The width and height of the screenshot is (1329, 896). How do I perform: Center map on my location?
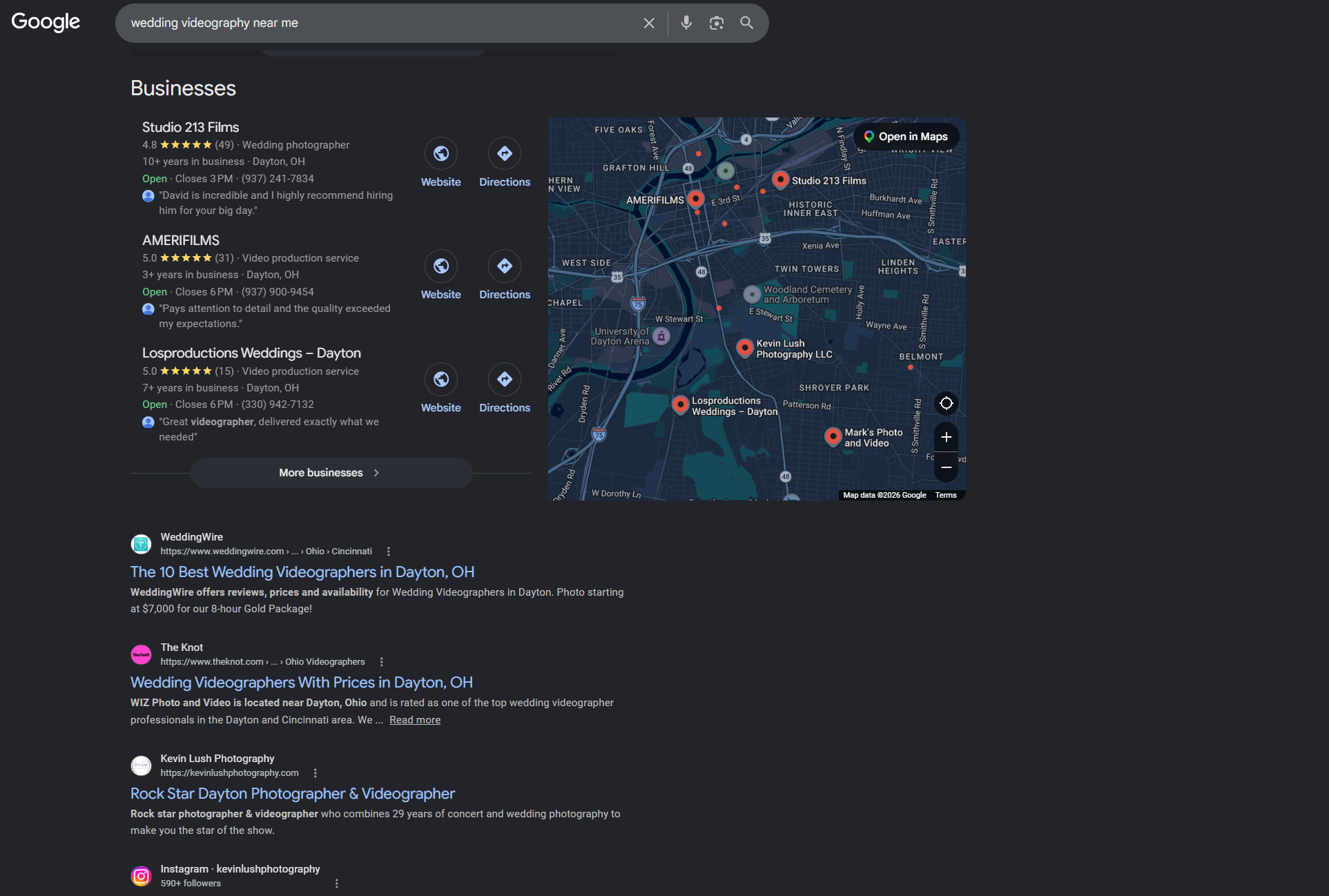(x=947, y=403)
